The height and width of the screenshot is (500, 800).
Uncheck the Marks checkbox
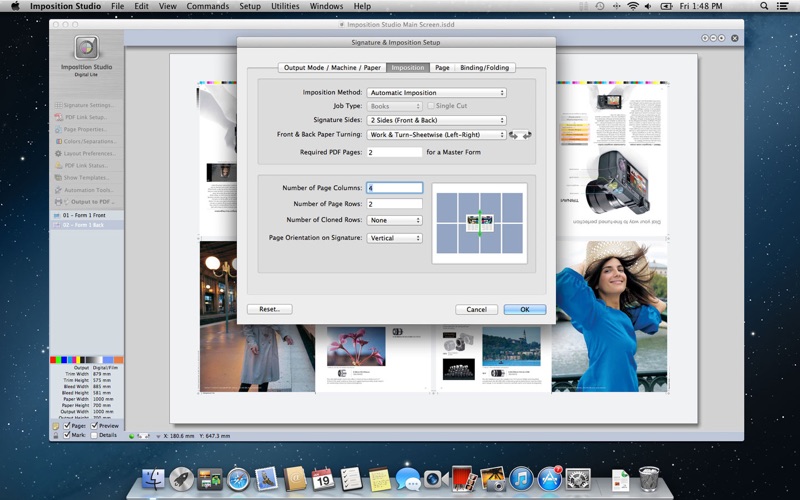click(67, 435)
